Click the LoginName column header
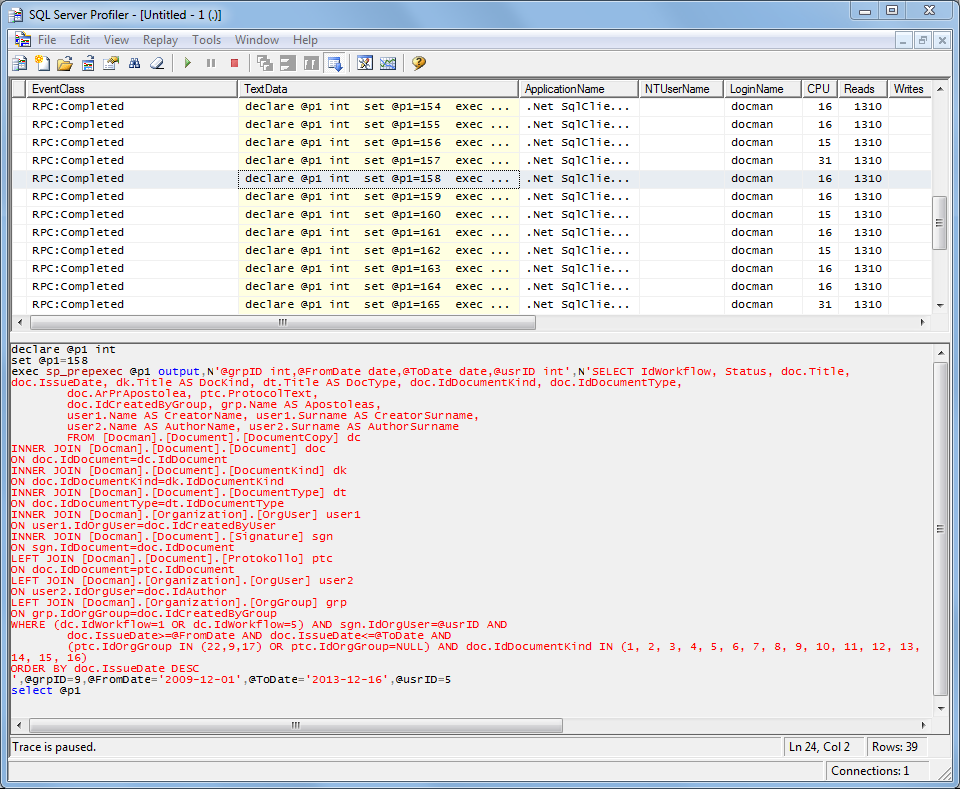 pos(762,89)
